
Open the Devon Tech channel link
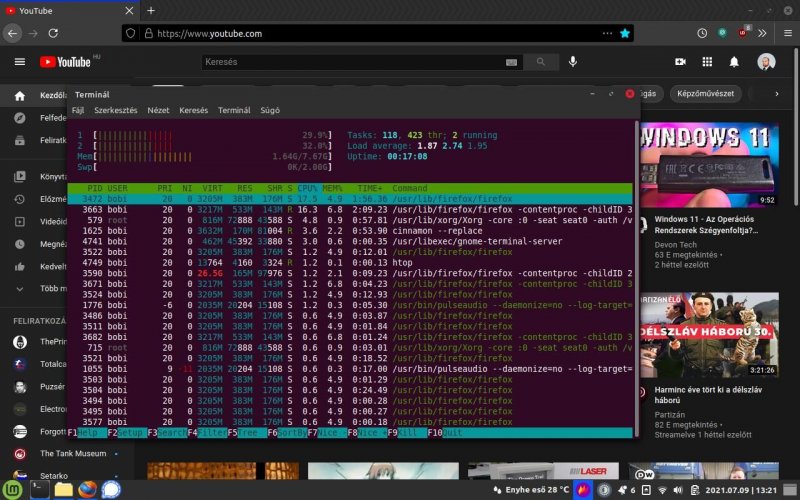pyautogui.click(x=676, y=244)
